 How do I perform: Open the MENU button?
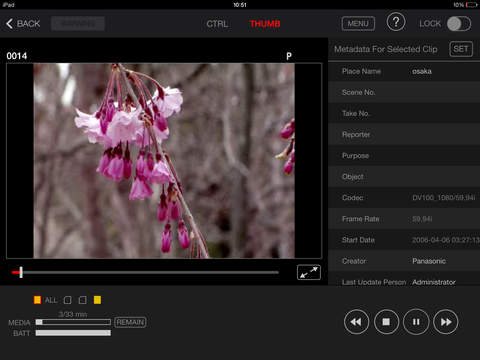358,24
